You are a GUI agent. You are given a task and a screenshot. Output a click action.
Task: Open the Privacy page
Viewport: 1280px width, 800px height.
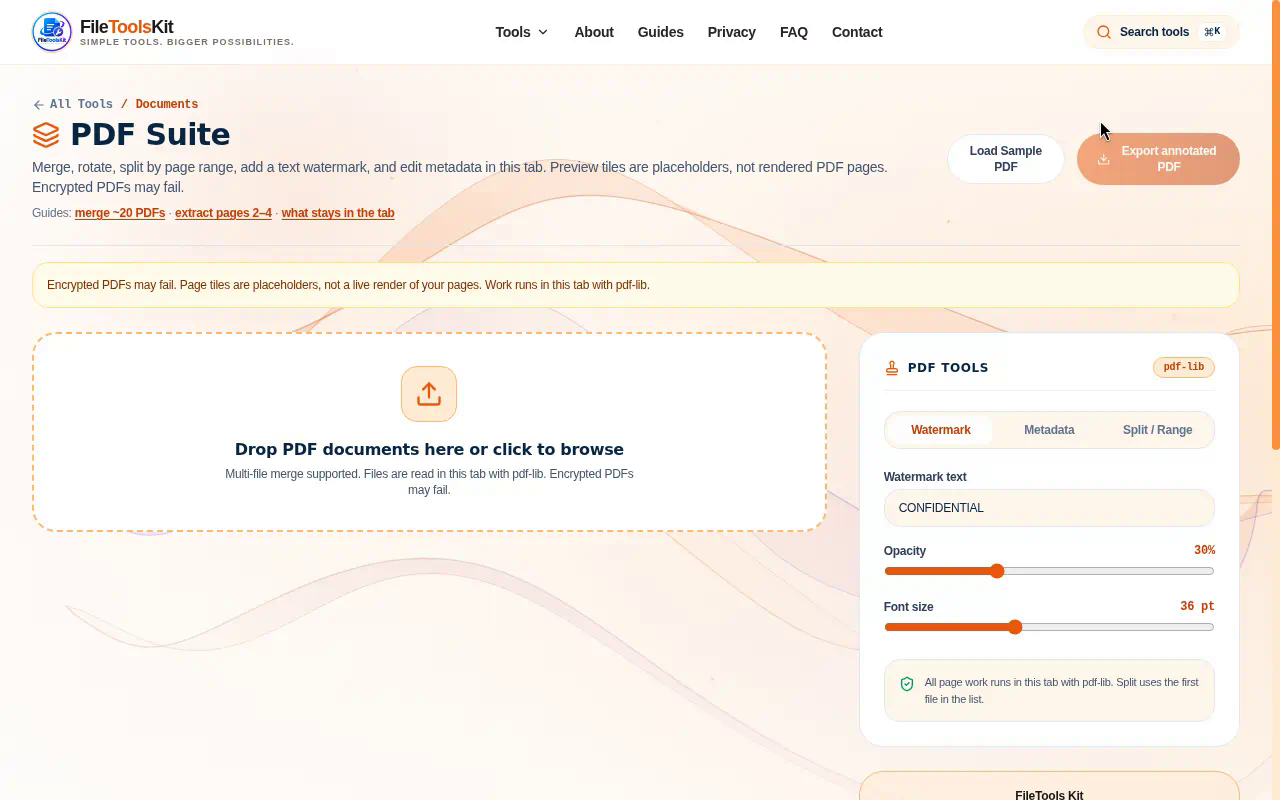pyautogui.click(x=732, y=32)
